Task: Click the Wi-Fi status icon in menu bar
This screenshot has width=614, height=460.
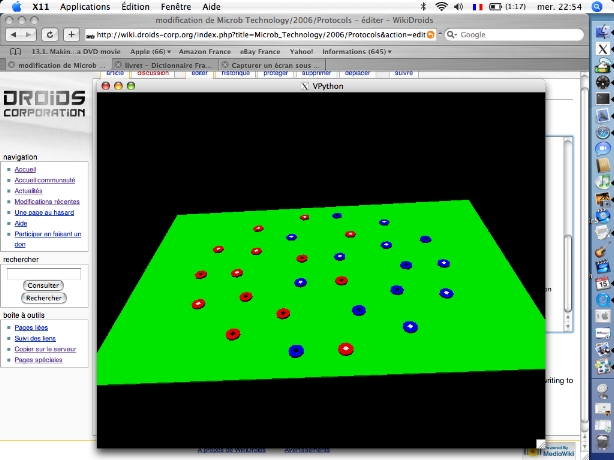Action: 442,6
